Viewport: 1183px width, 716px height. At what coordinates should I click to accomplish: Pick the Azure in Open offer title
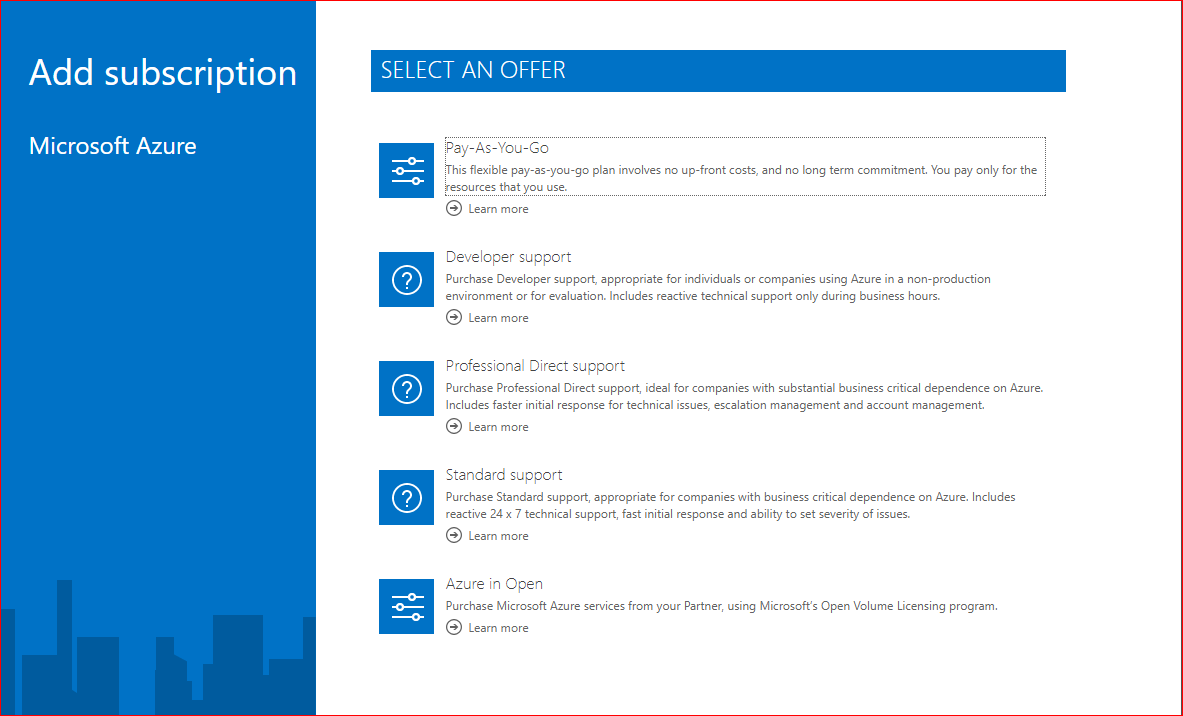pos(494,584)
